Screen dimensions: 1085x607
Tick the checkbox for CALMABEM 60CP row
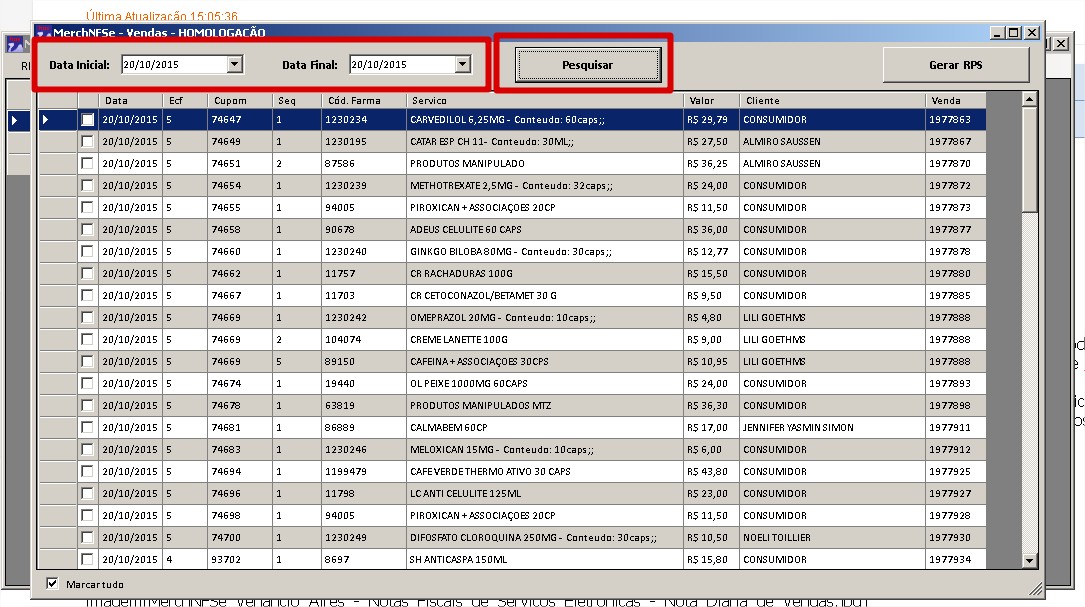coord(88,428)
